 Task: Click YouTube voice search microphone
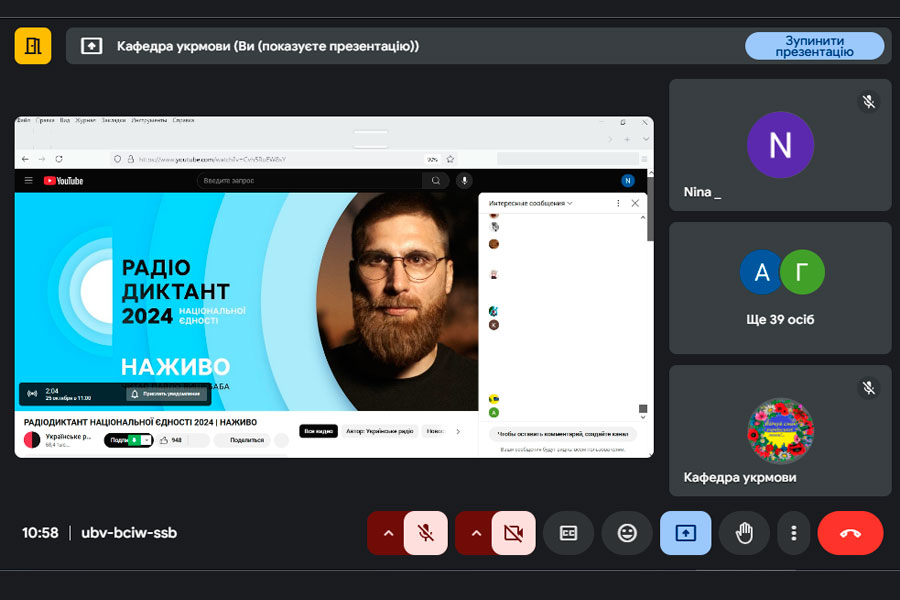pyautogui.click(x=464, y=180)
